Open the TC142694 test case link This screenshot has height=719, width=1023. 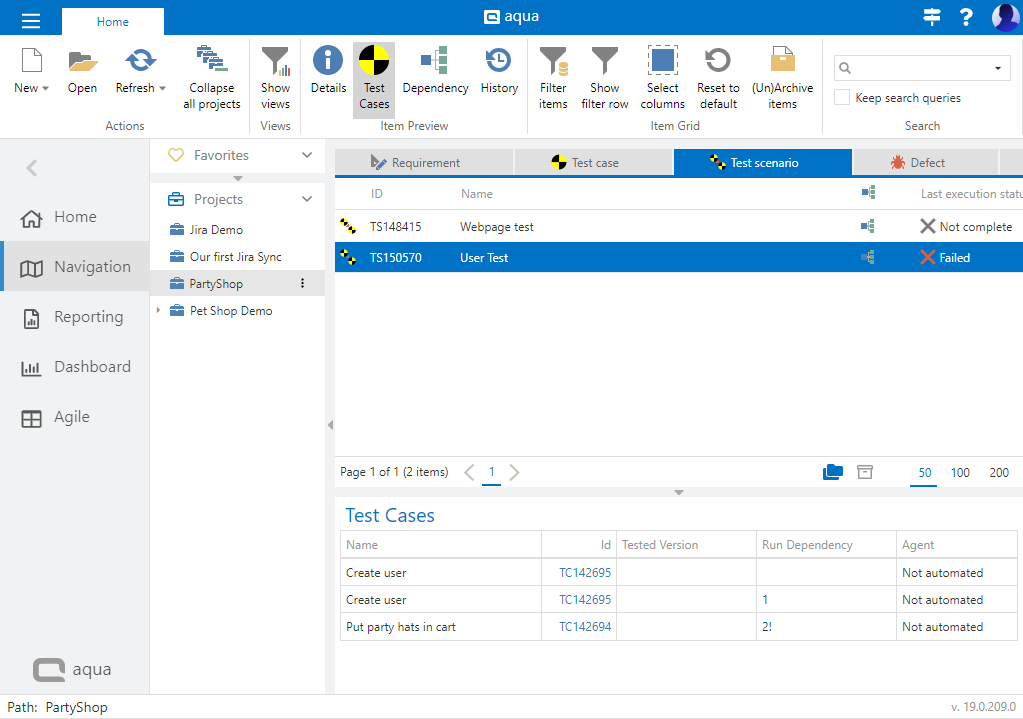585,627
